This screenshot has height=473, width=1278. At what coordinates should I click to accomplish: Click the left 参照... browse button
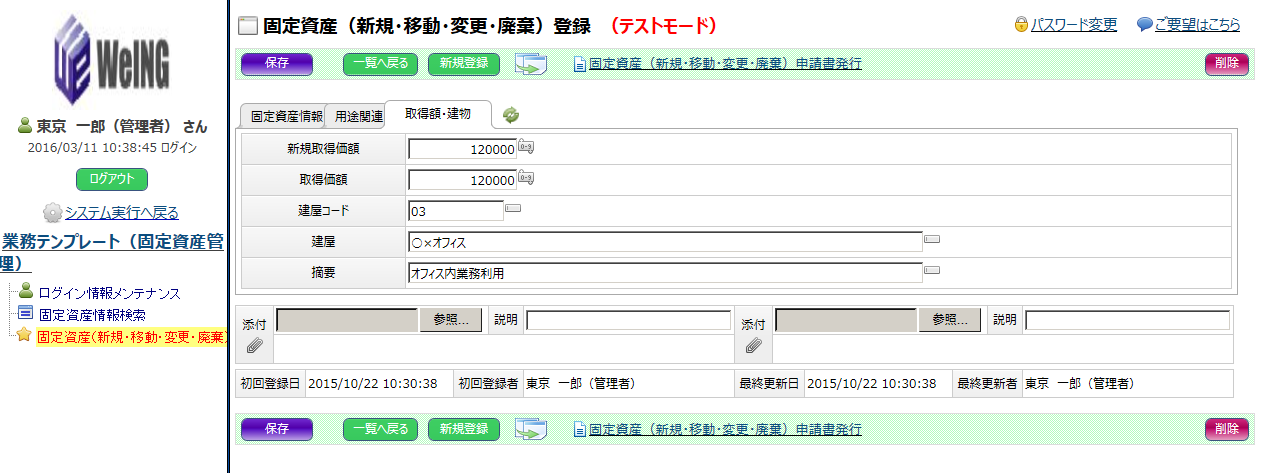click(451, 320)
